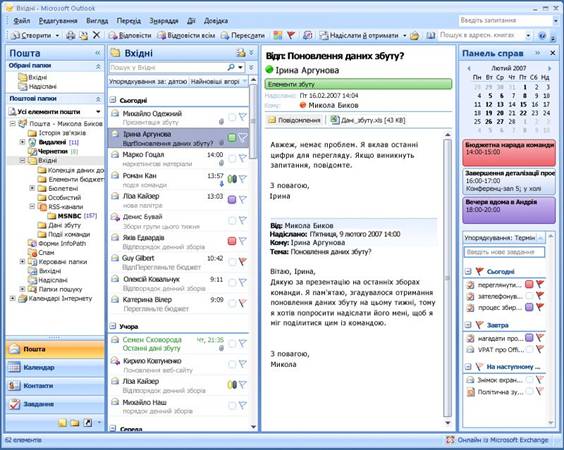Delete the message with the X toolbar icon
This screenshot has width=564, height=450.
(x=96, y=35)
